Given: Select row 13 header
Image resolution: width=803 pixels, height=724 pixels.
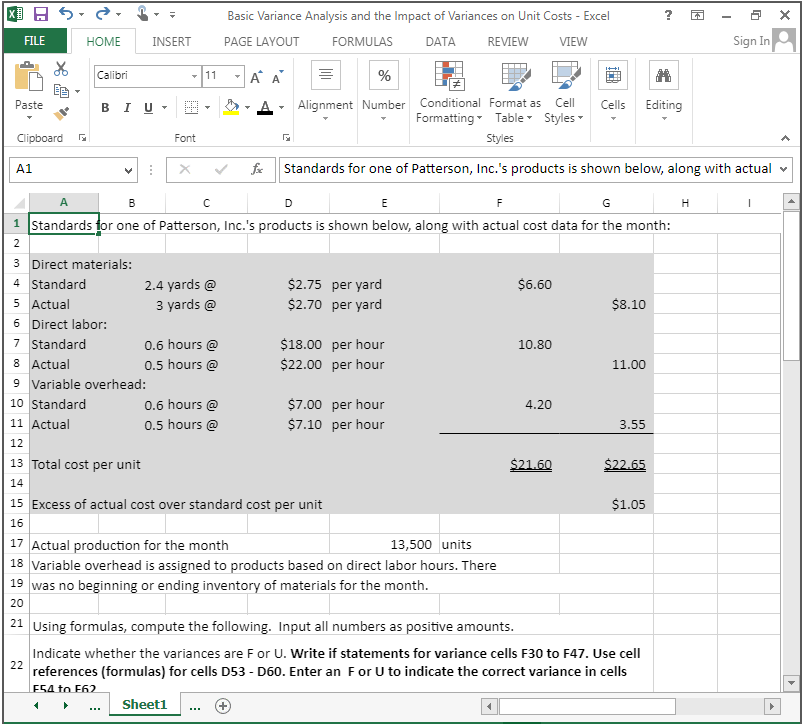Looking at the screenshot, I should pyautogui.click(x=16, y=463).
